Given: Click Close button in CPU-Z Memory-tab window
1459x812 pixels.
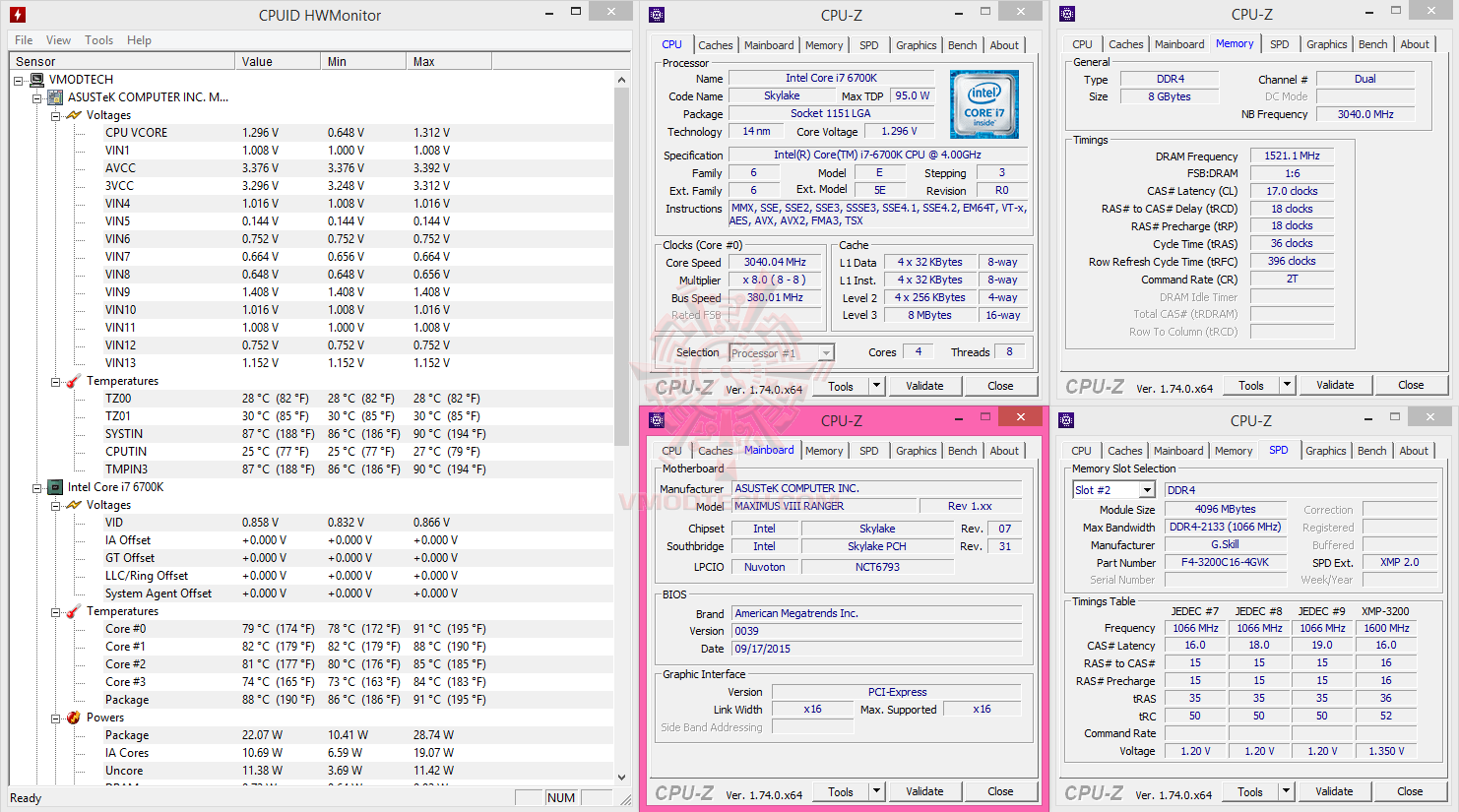Looking at the screenshot, I should tap(1411, 385).
